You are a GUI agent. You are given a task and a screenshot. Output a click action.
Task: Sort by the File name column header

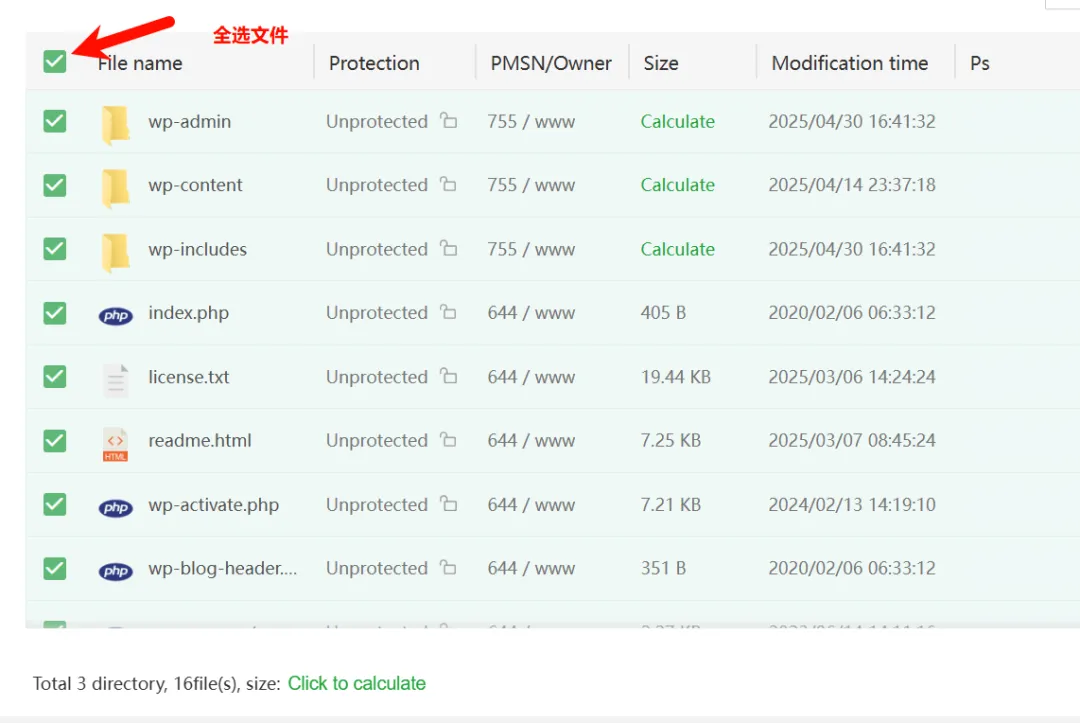[x=140, y=63]
